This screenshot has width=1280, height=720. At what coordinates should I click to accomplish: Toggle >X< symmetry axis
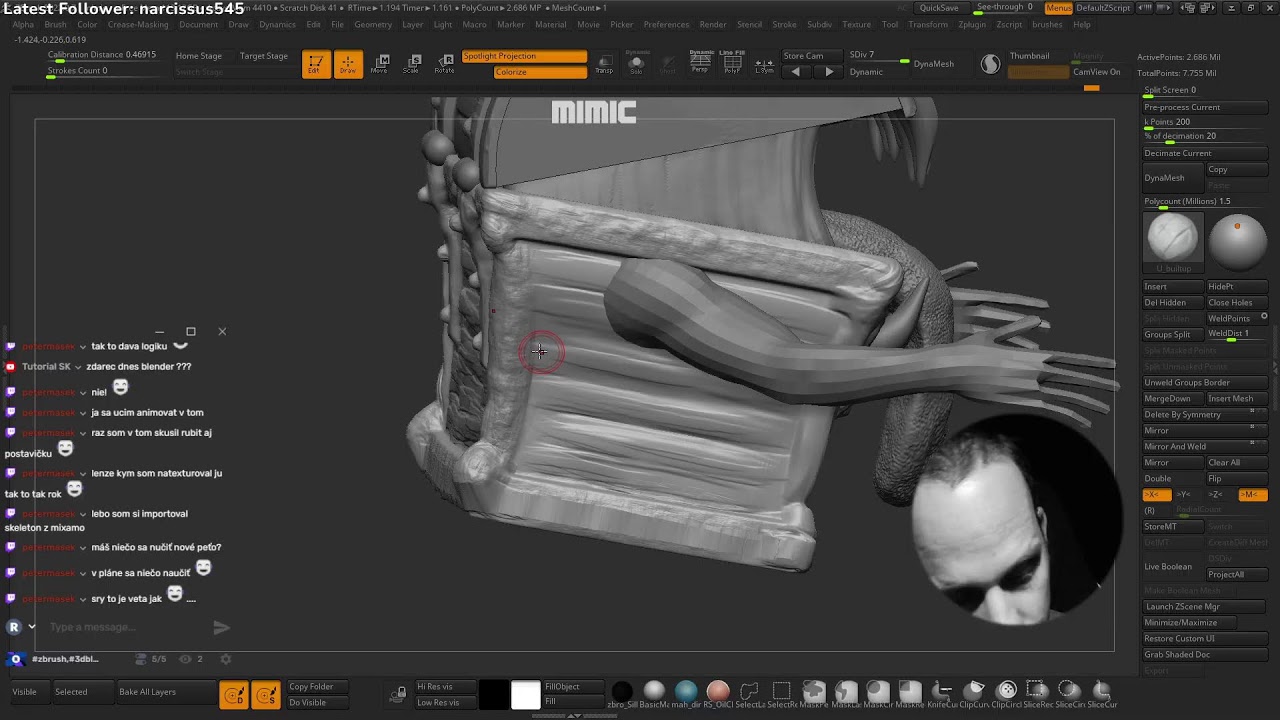[x=1156, y=495]
